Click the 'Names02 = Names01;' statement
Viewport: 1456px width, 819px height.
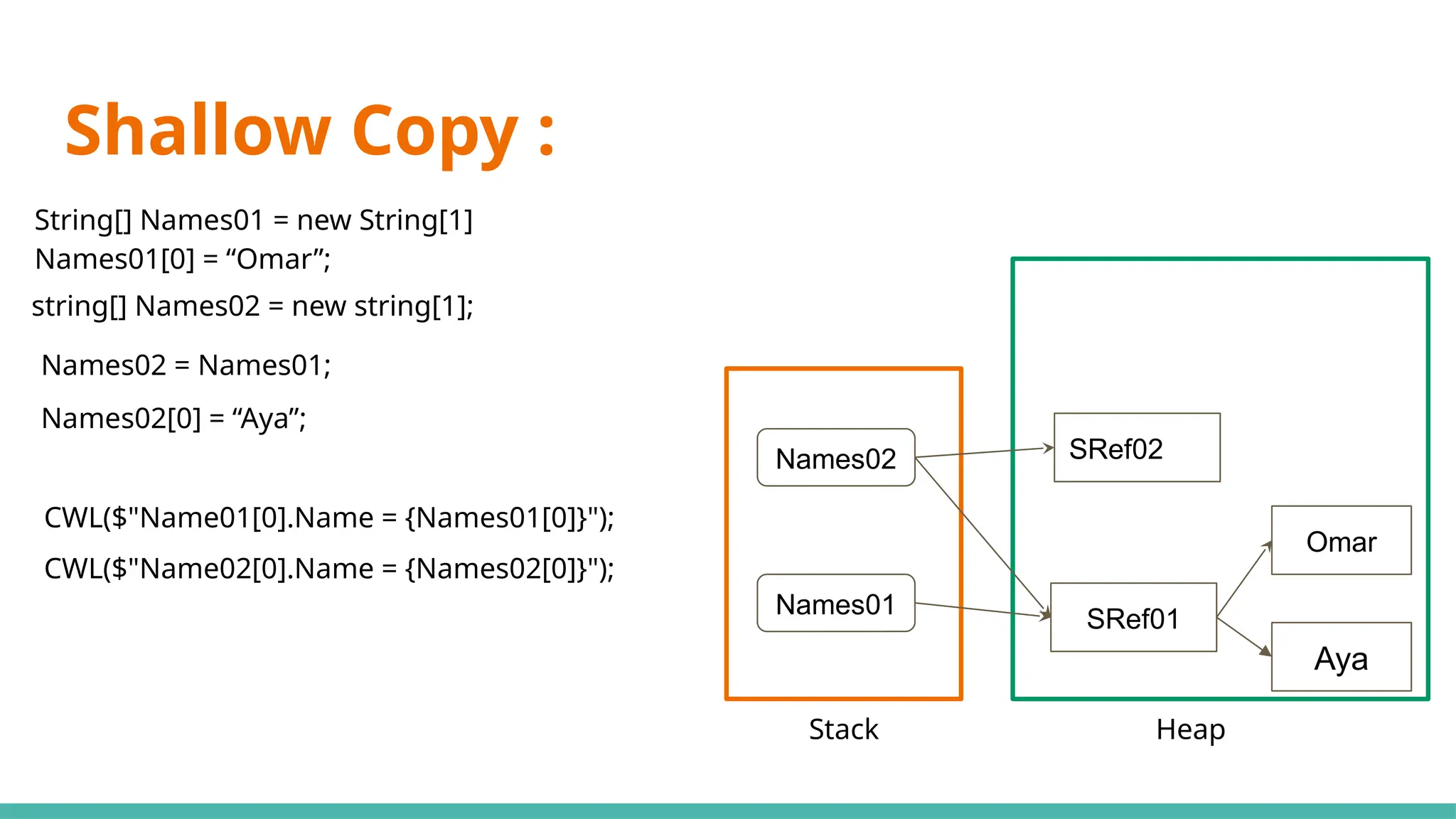tap(186, 365)
